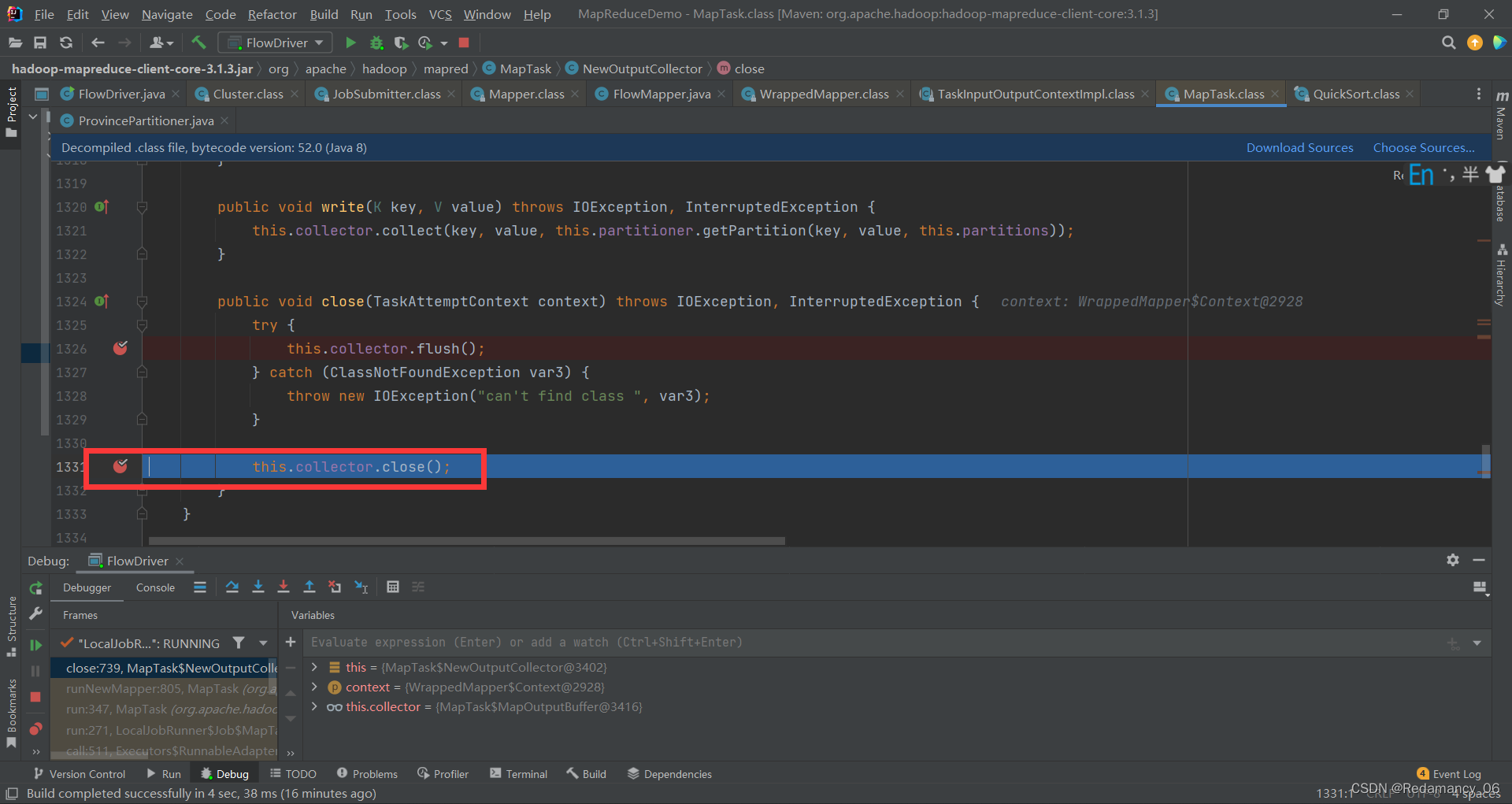Click the green Run FlowDriver button
Screen dimensions: 1512x804
point(351,43)
